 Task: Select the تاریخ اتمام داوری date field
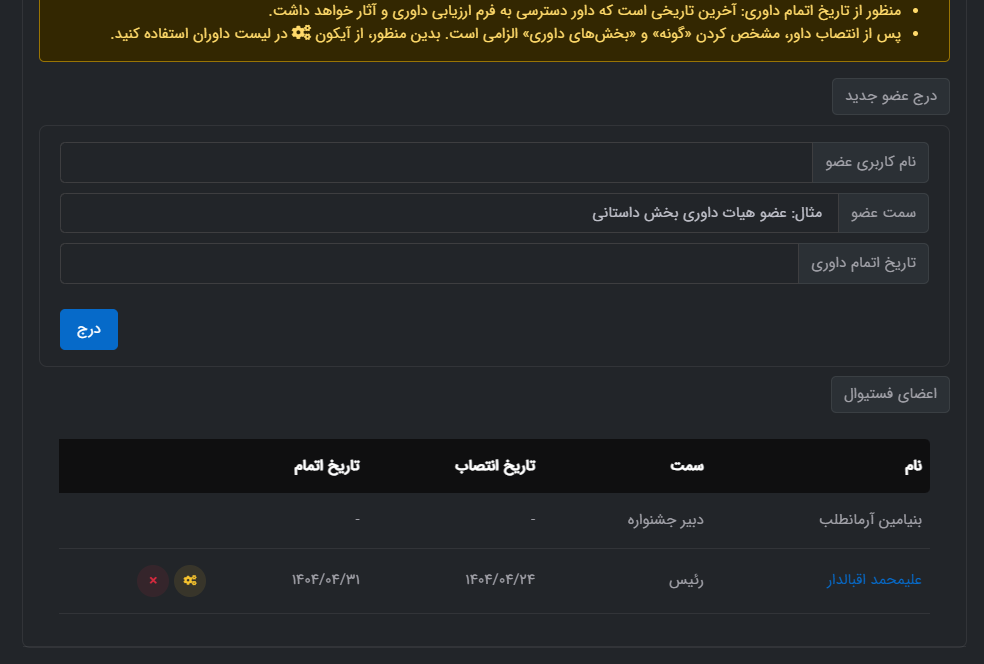coord(429,264)
